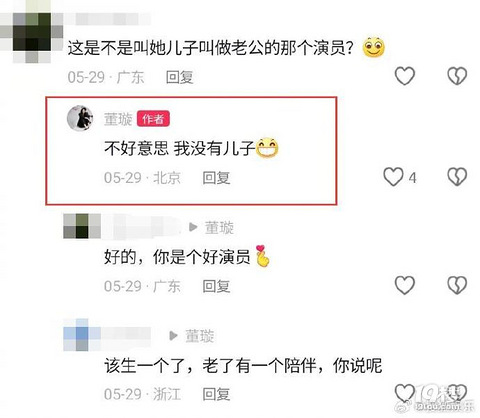Open the pixelated avatar of top commenter

(32, 33)
